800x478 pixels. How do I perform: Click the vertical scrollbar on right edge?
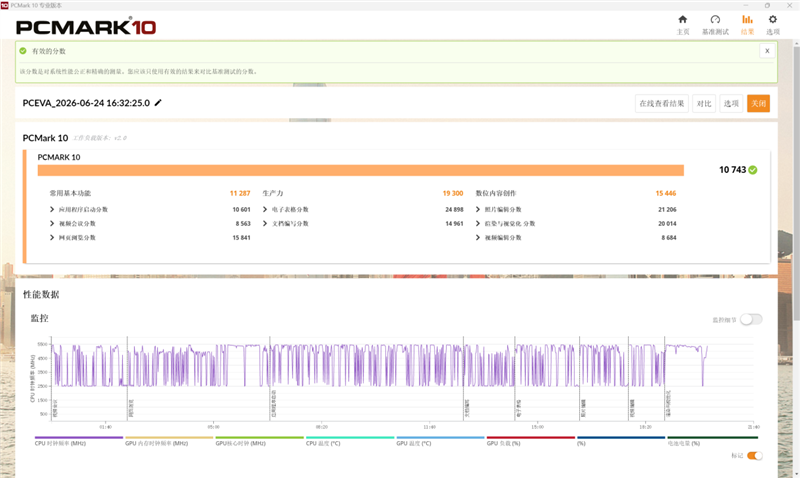pyautogui.click(x=796, y=184)
